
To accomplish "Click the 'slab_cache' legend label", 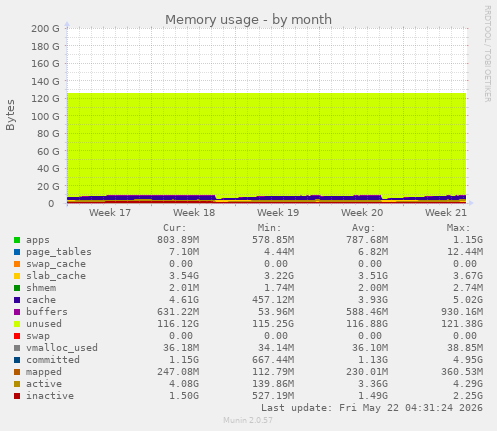I will (56, 276).
